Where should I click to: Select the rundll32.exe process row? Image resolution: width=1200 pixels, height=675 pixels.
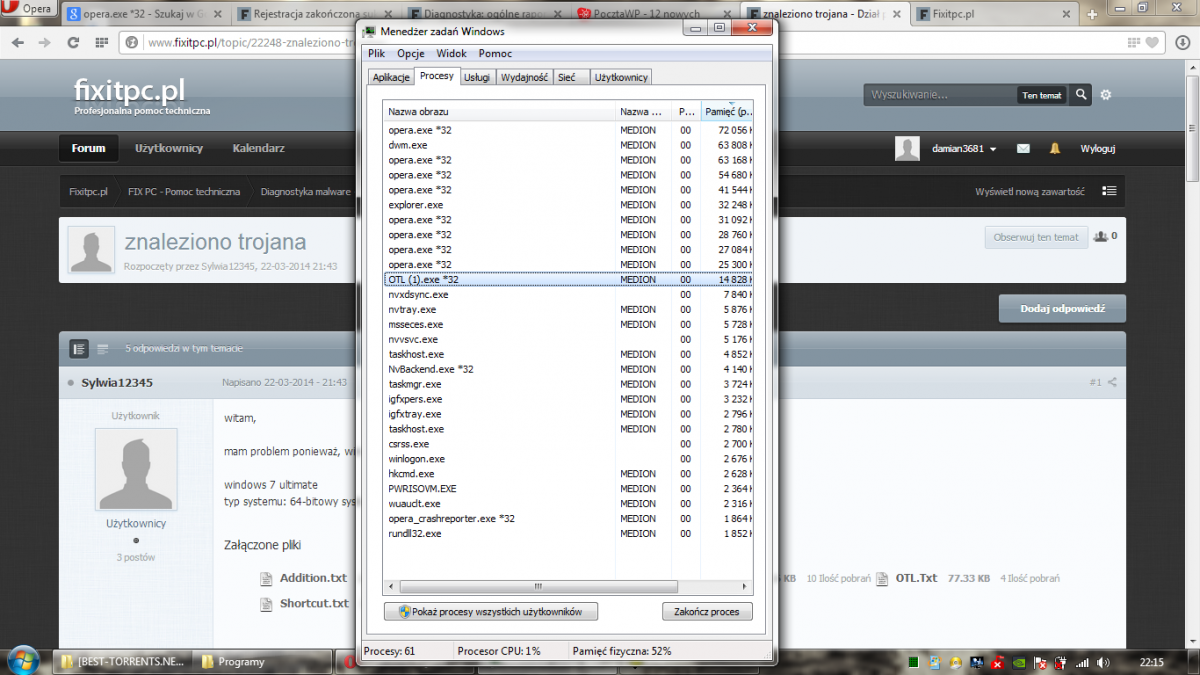(x=568, y=533)
